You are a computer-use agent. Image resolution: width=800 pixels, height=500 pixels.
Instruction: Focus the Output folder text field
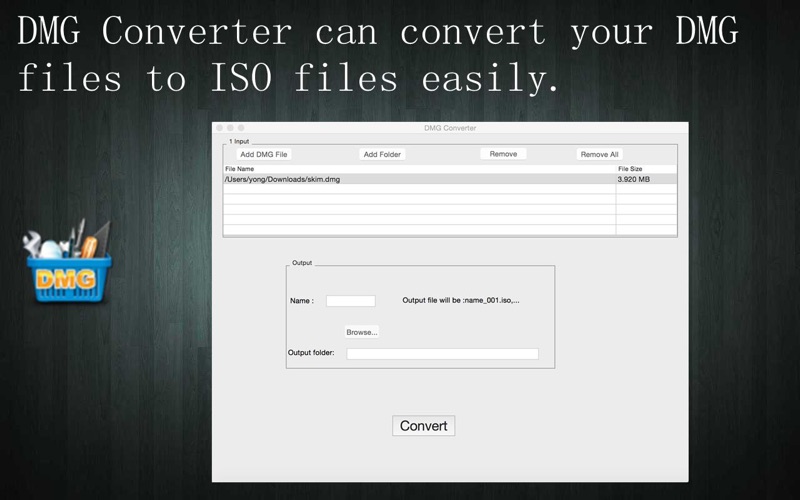point(442,354)
